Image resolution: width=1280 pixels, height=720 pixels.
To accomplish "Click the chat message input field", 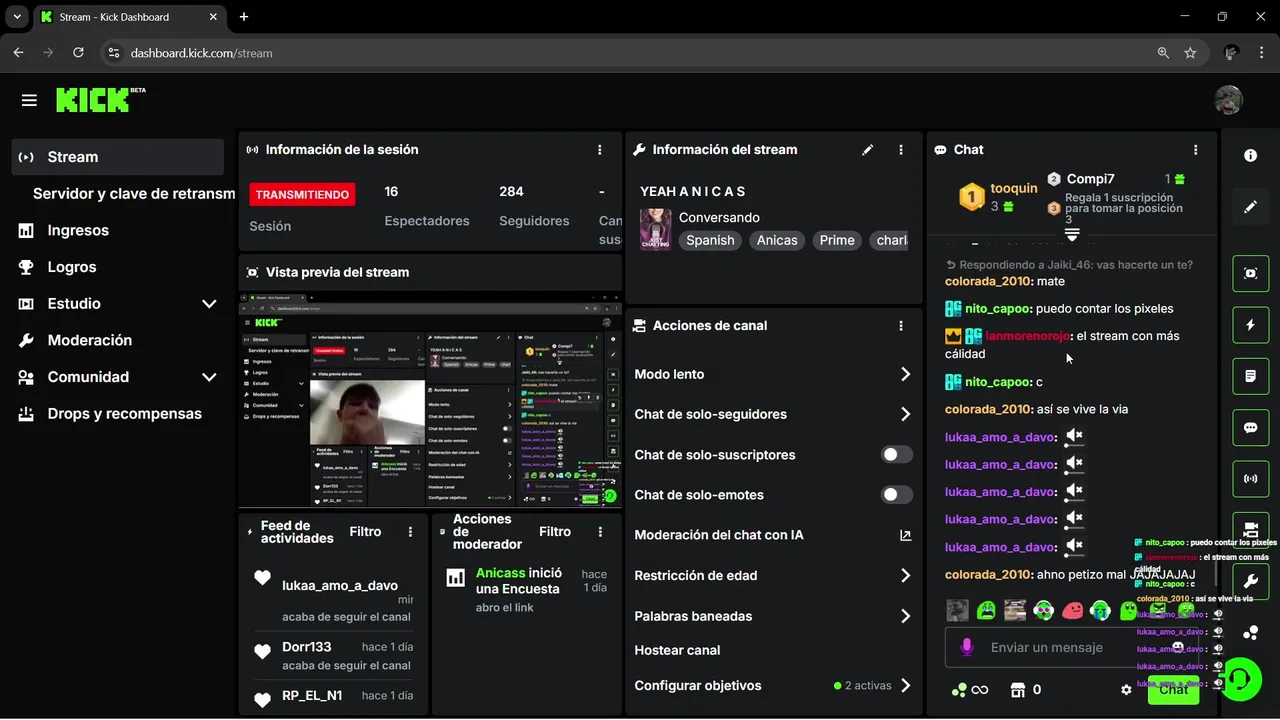I will click(1070, 648).
